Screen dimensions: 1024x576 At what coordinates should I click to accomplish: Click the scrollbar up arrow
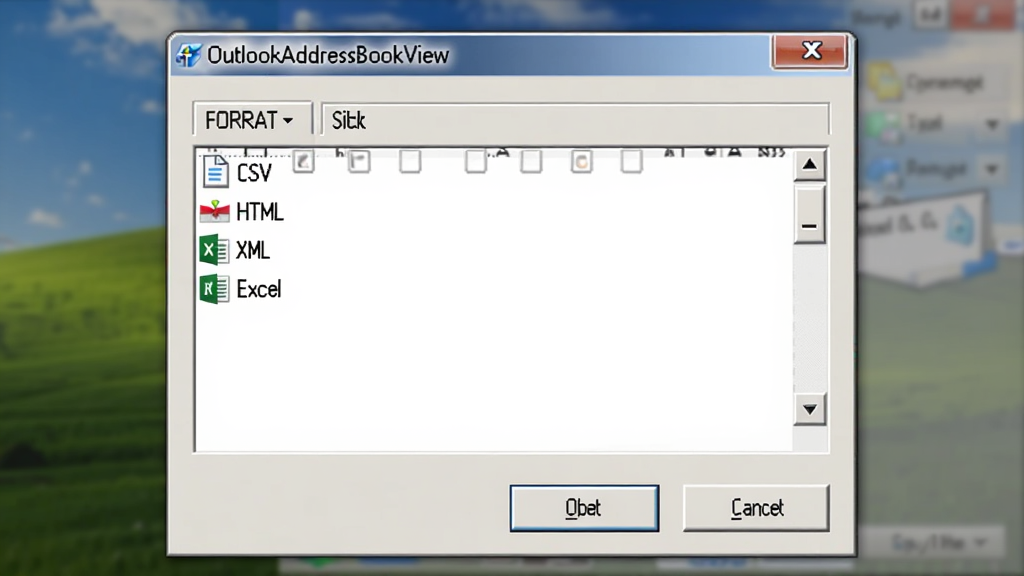coord(809,165)
